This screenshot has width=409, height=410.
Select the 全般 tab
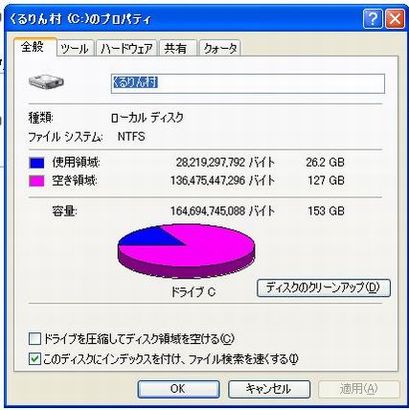(33, 47)
